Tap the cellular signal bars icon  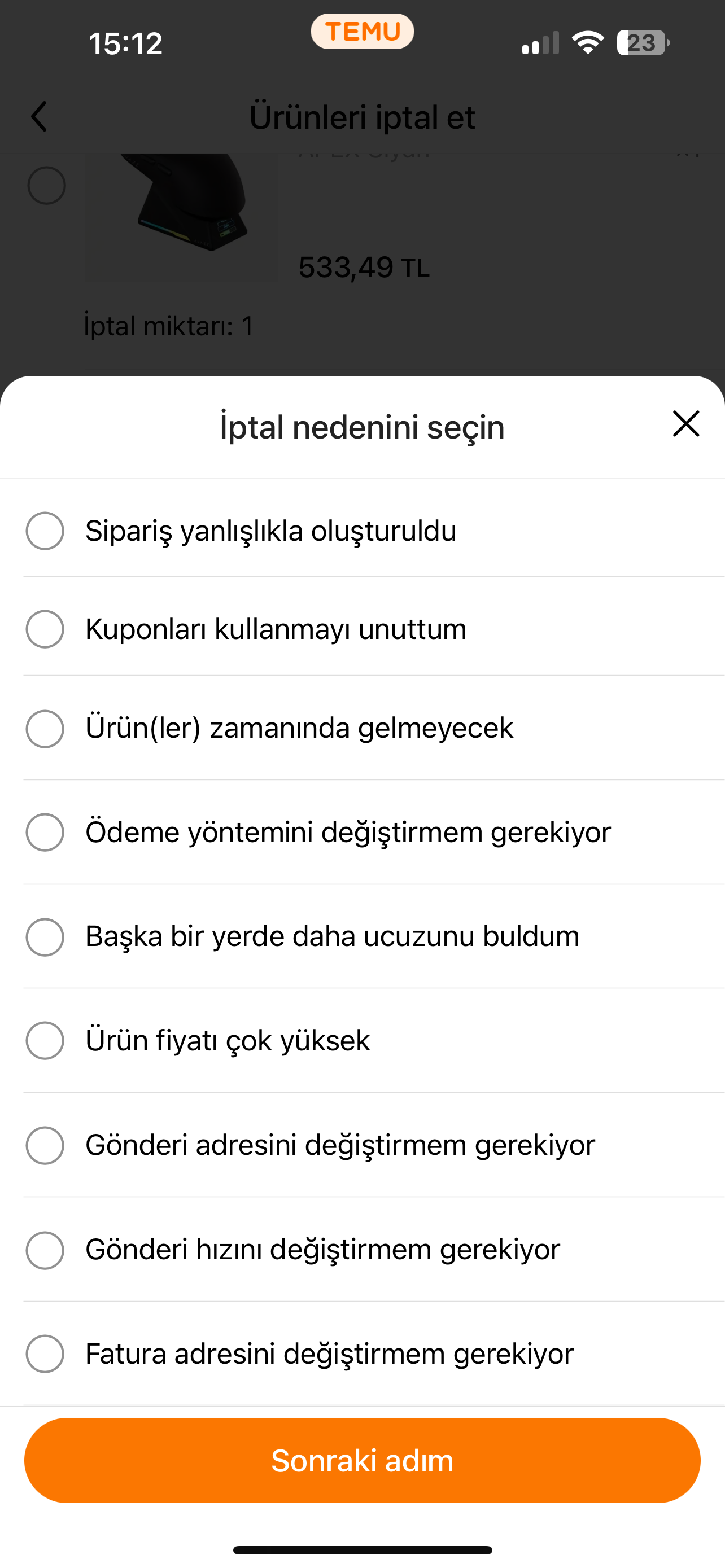point(540,44)
